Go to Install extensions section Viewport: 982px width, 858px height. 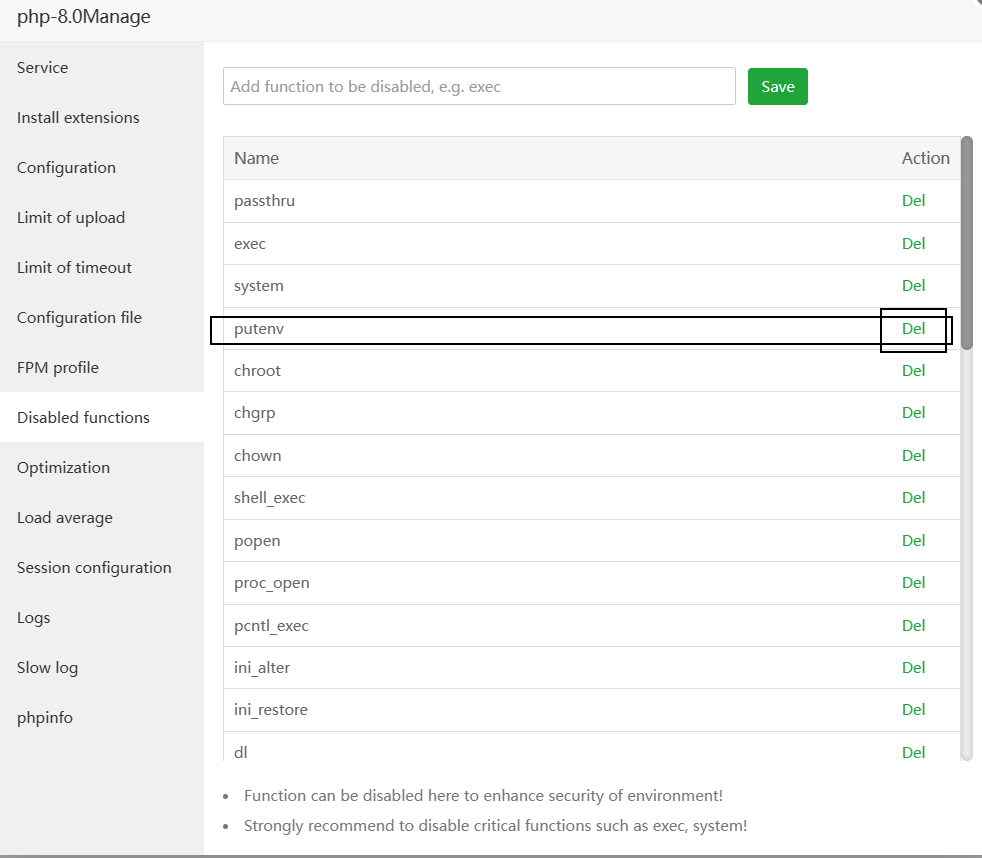pyautogui.click(x=78, y=118)
